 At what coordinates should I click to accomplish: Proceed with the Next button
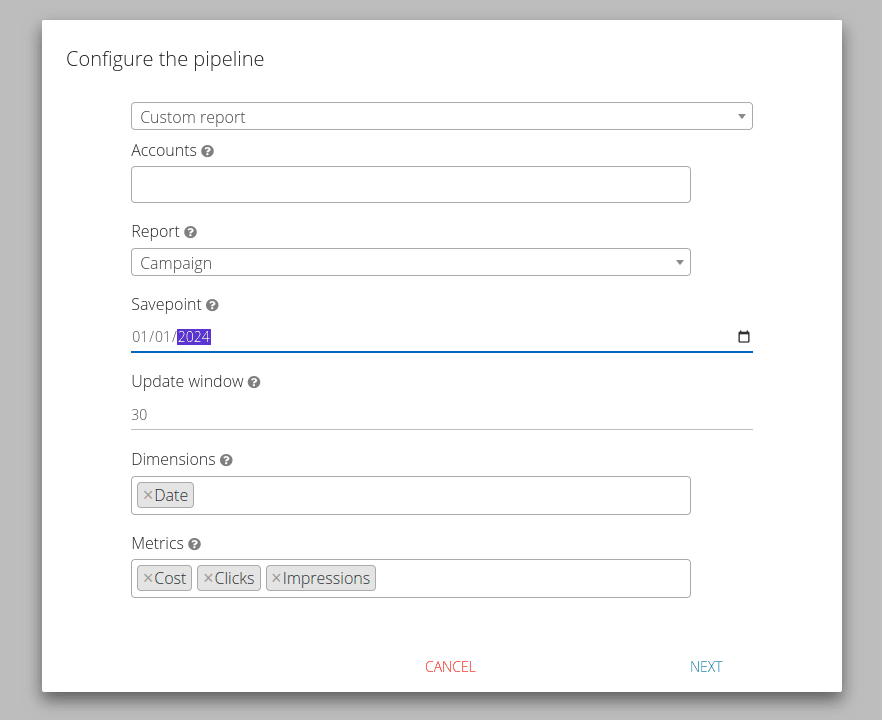705,667
